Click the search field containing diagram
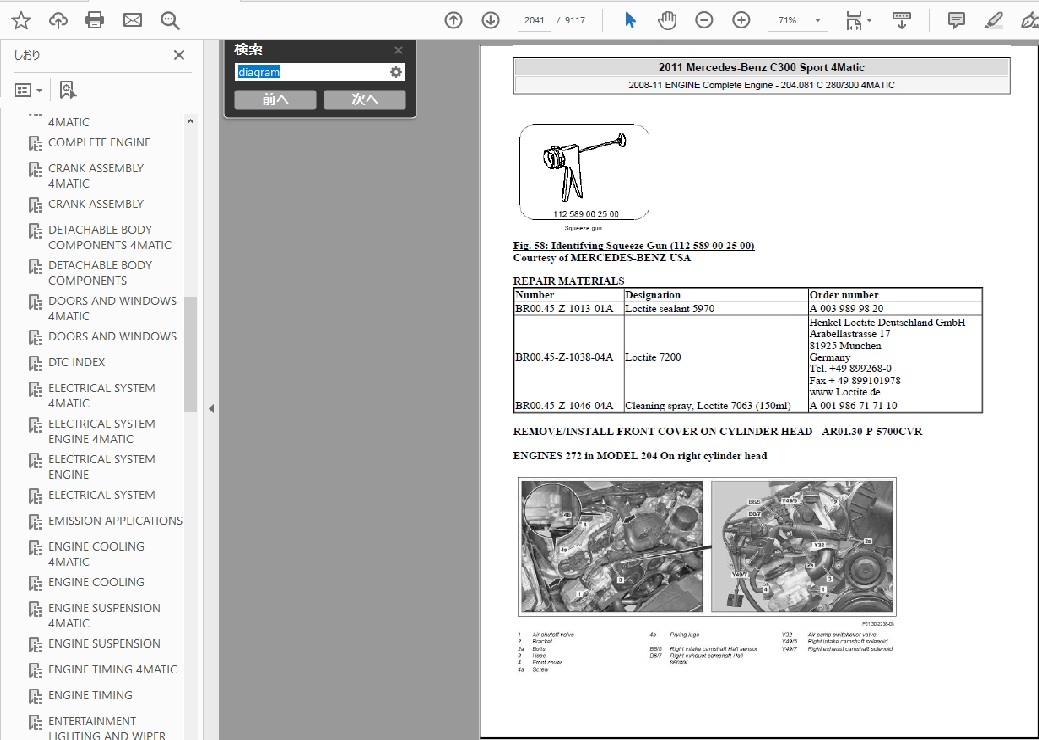This screenshot has height=740, width=1039. point(311,72)
